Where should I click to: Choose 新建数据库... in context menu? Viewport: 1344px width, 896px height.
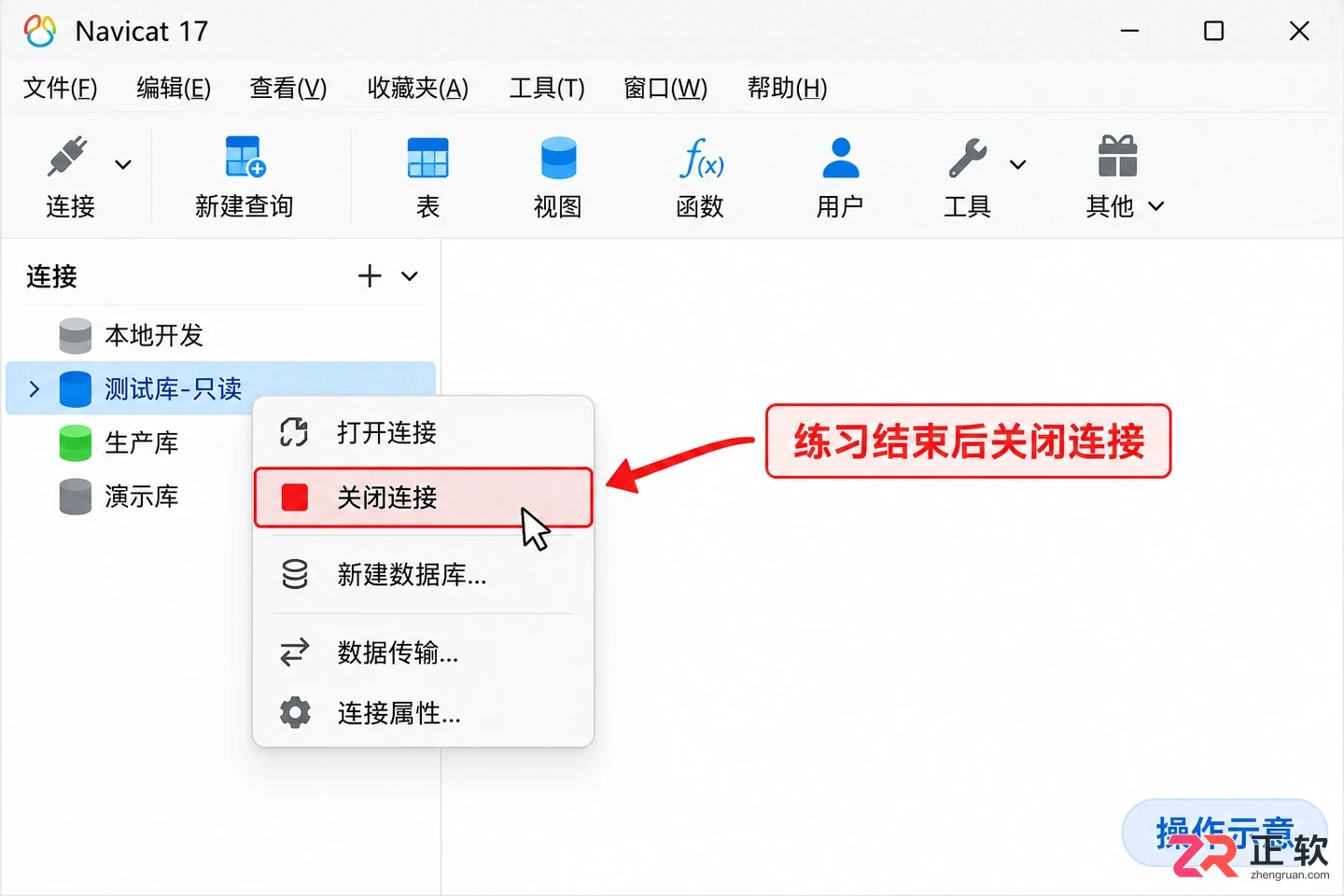(x=424, y=575)
